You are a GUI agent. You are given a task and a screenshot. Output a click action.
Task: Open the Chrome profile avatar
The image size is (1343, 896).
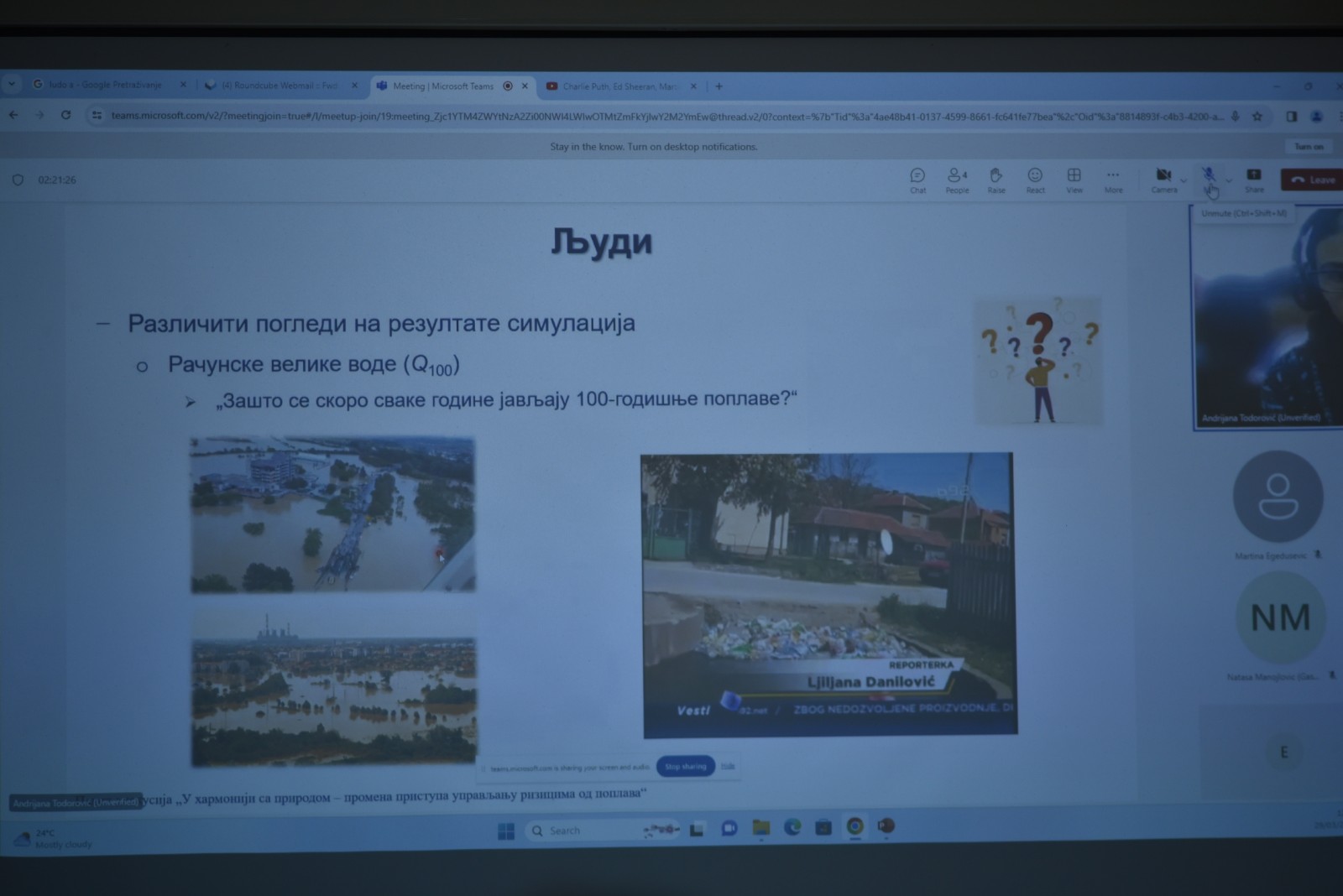click(x=1317, y=117)
